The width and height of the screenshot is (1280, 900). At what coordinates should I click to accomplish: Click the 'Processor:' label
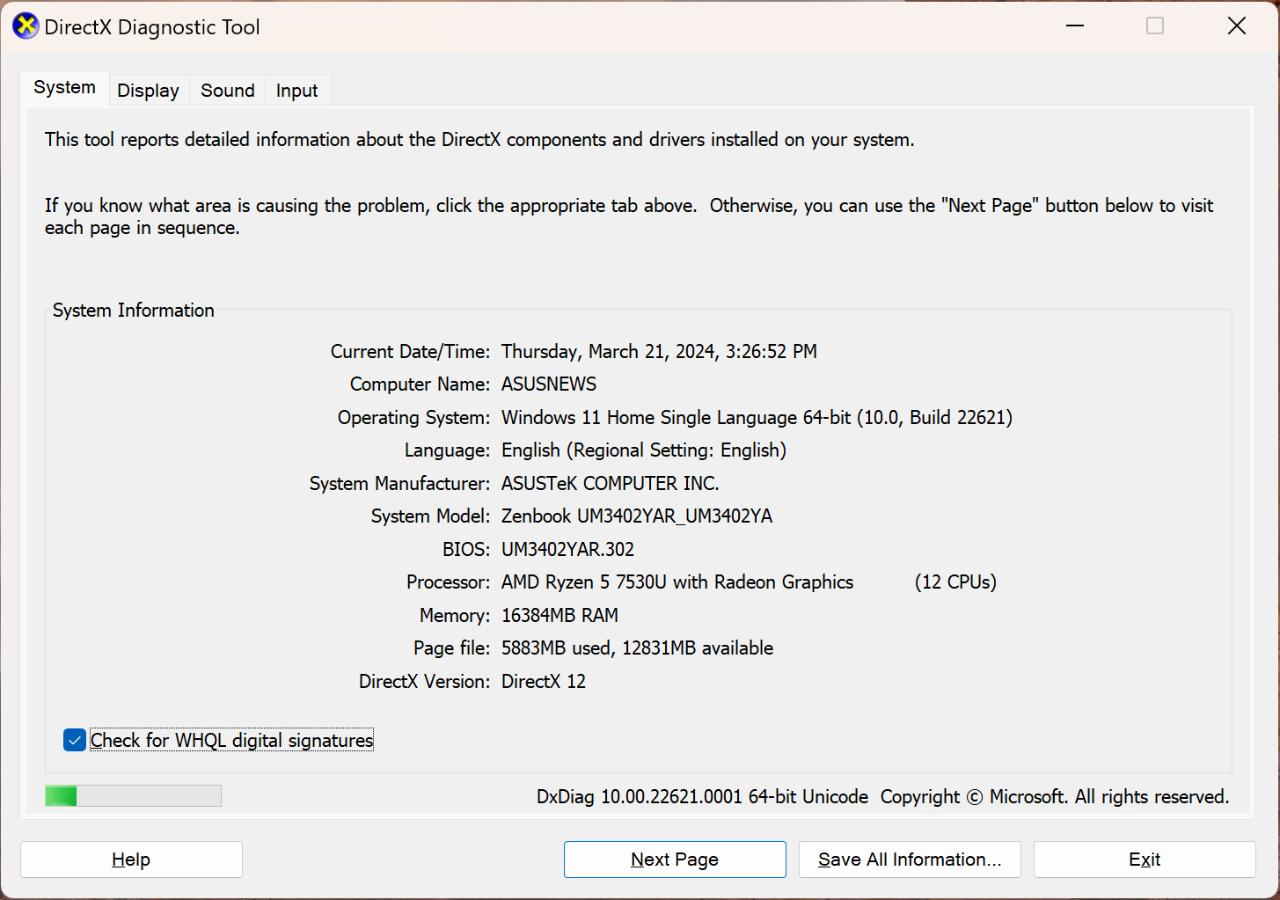tap(448, 582)
